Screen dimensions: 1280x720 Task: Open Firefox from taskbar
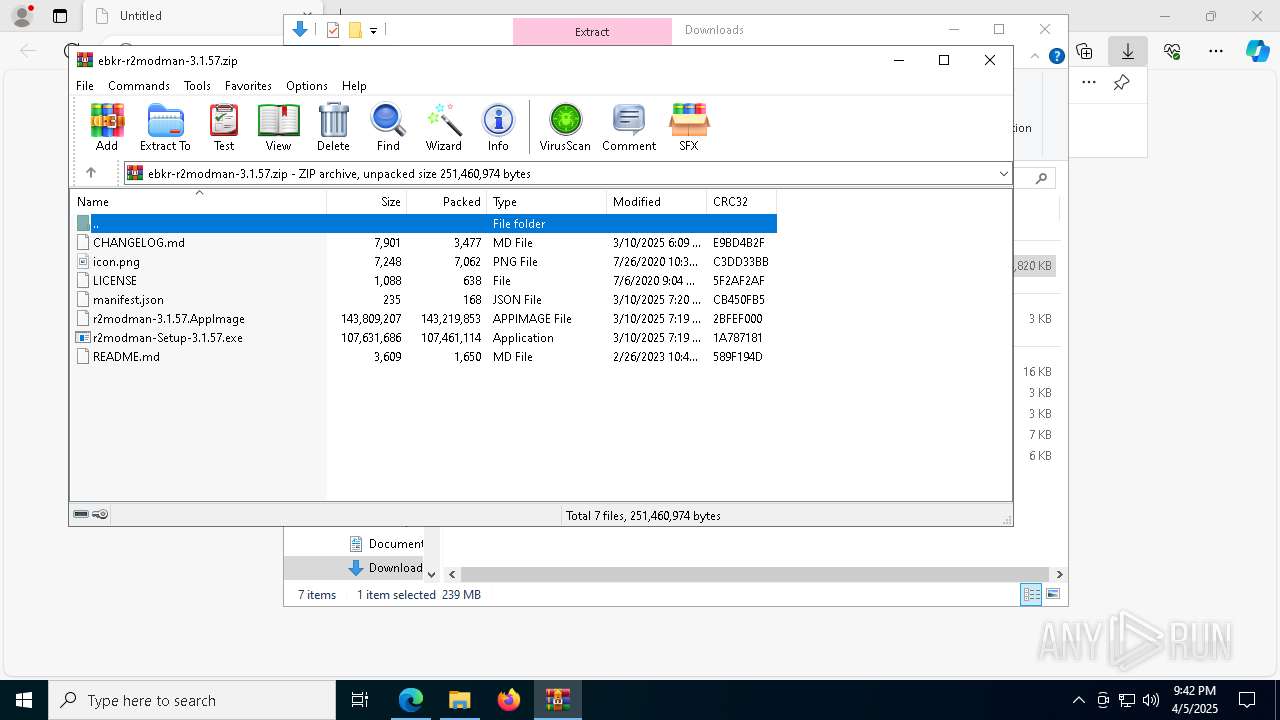tap(509, 700)
